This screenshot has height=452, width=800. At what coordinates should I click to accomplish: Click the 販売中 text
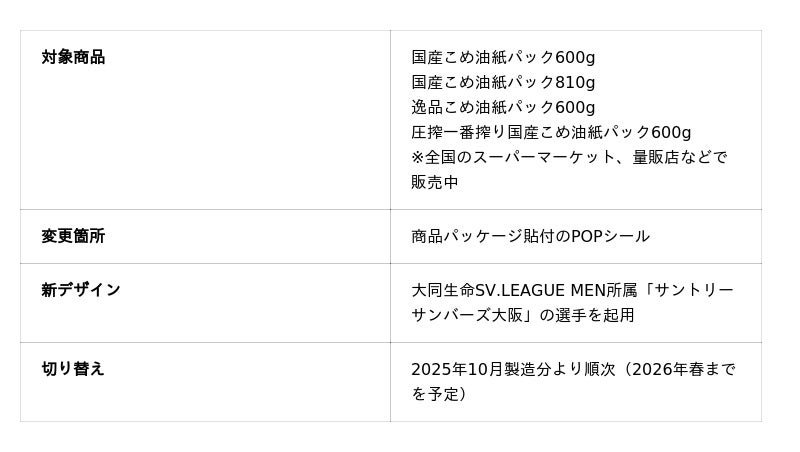pos(435,182)
